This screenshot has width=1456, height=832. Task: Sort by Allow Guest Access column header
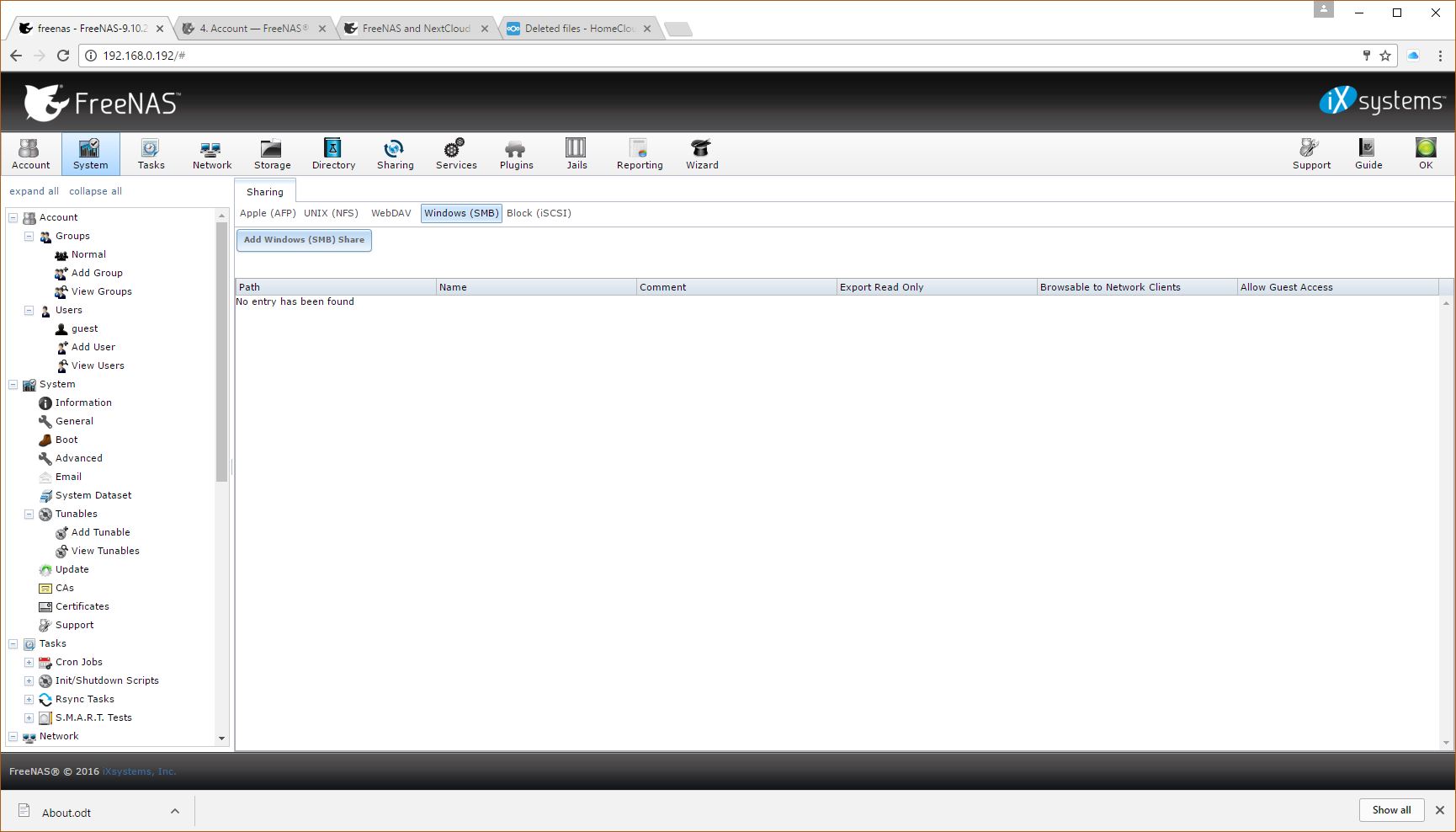coord(1337,287)
